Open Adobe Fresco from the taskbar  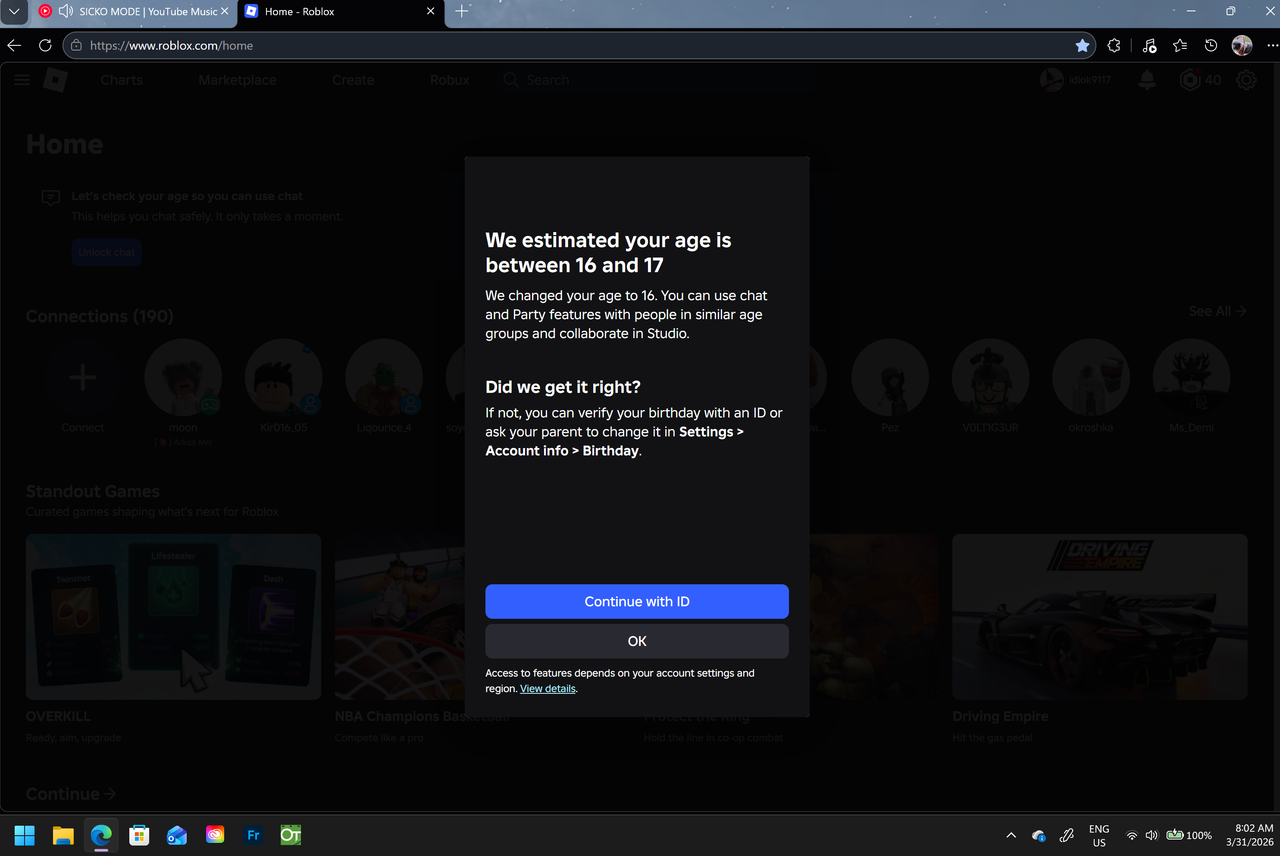(253, 835)
